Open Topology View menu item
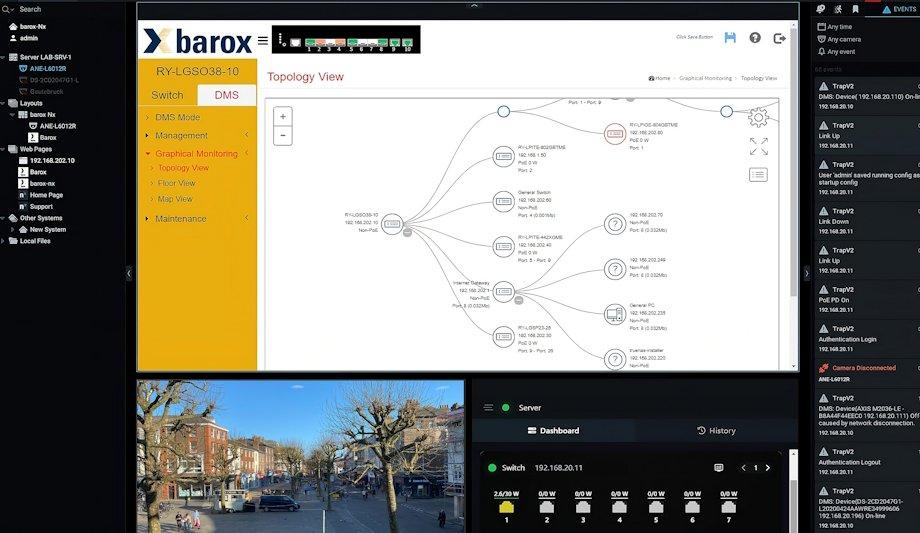This screenshot has height=533, width=920. (183, 168)
